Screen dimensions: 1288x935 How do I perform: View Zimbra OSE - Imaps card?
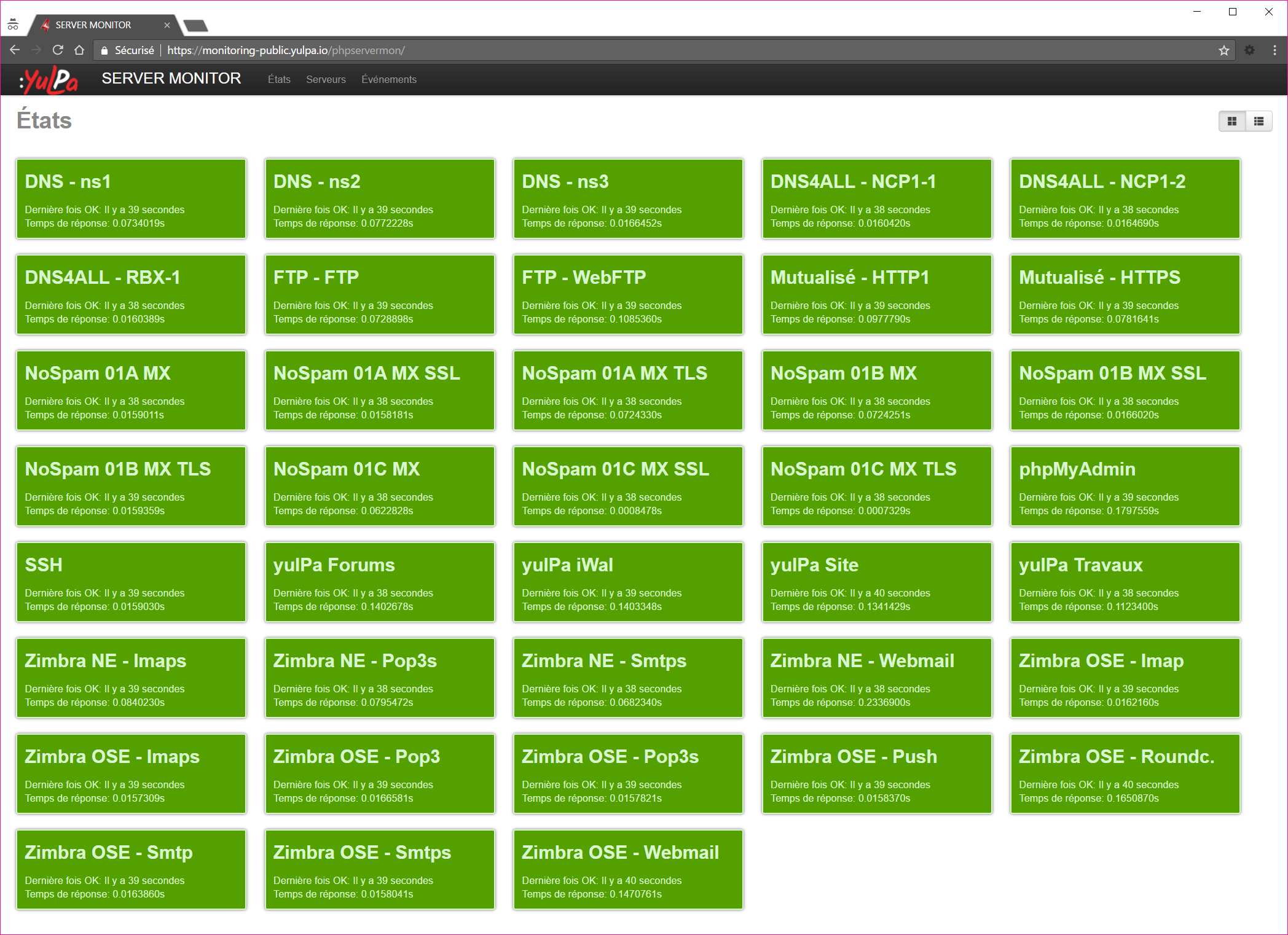point(132,773)
